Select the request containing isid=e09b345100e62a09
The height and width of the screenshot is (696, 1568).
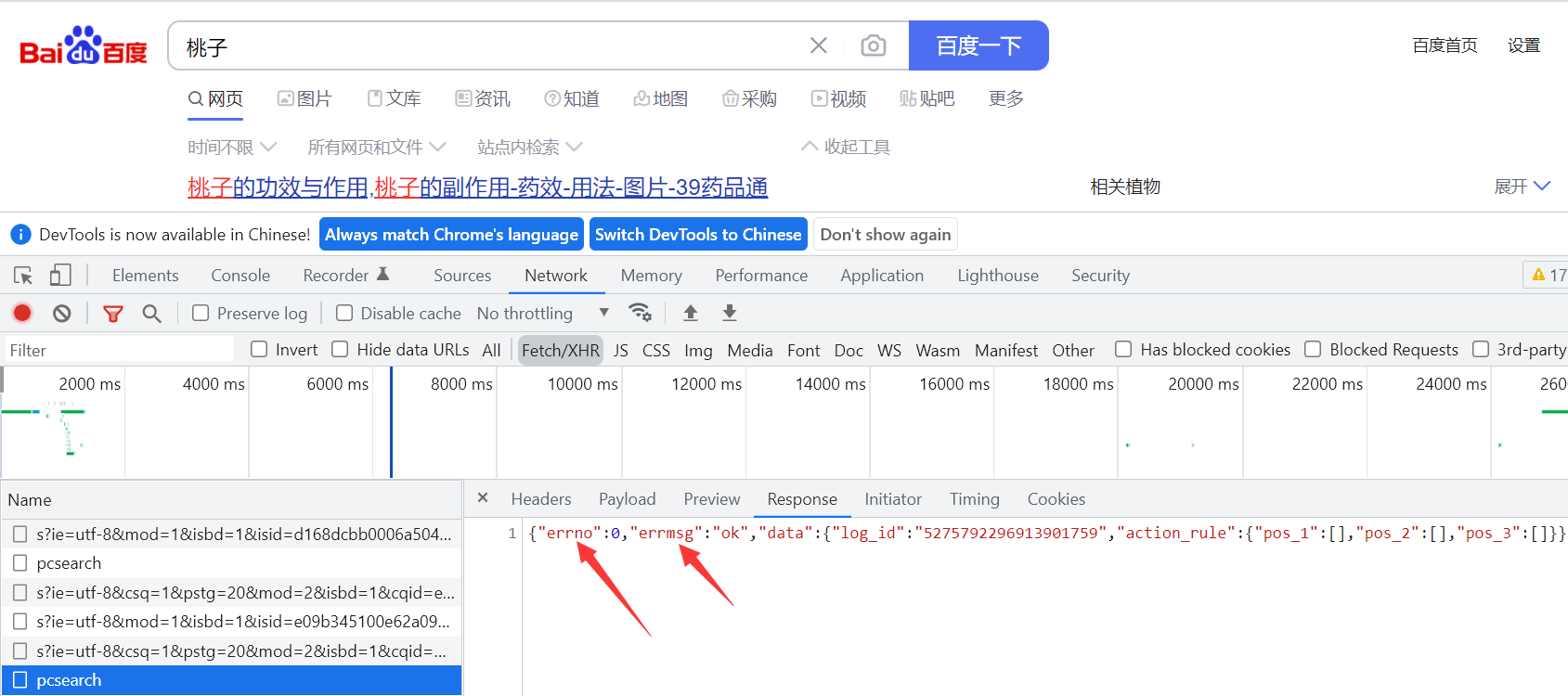231,622
